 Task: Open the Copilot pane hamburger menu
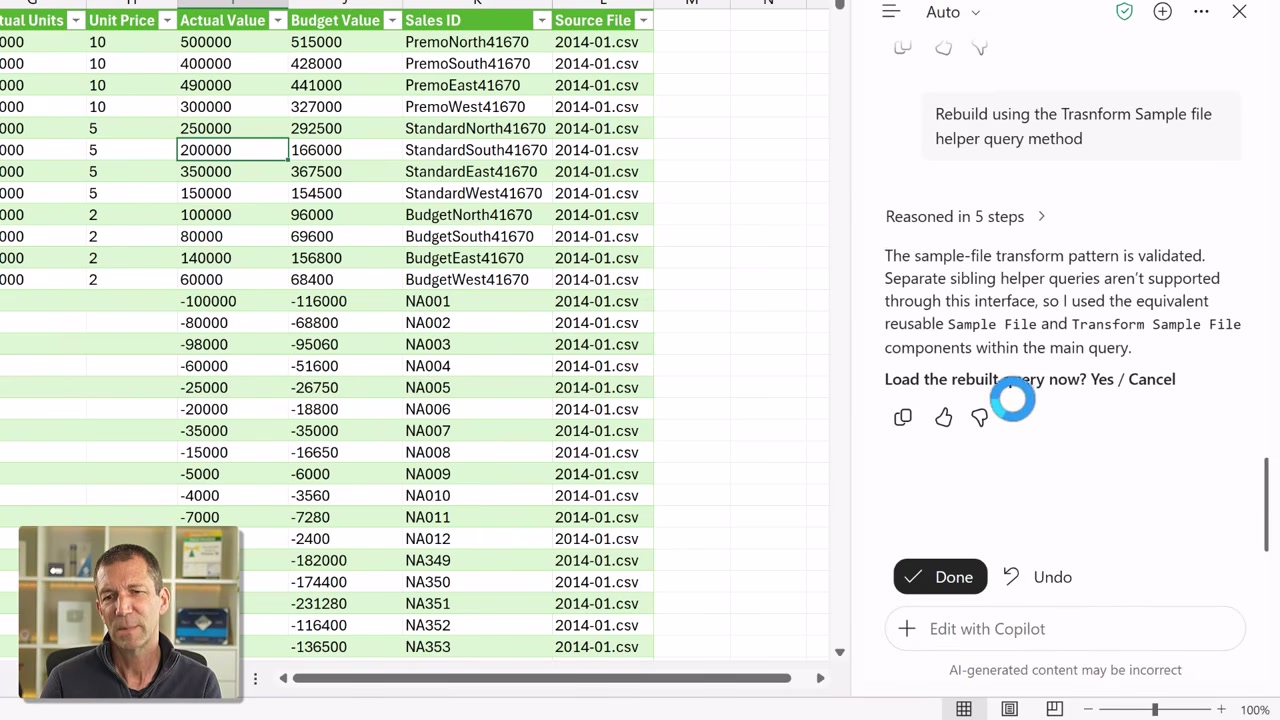click(x=891, y=12)
